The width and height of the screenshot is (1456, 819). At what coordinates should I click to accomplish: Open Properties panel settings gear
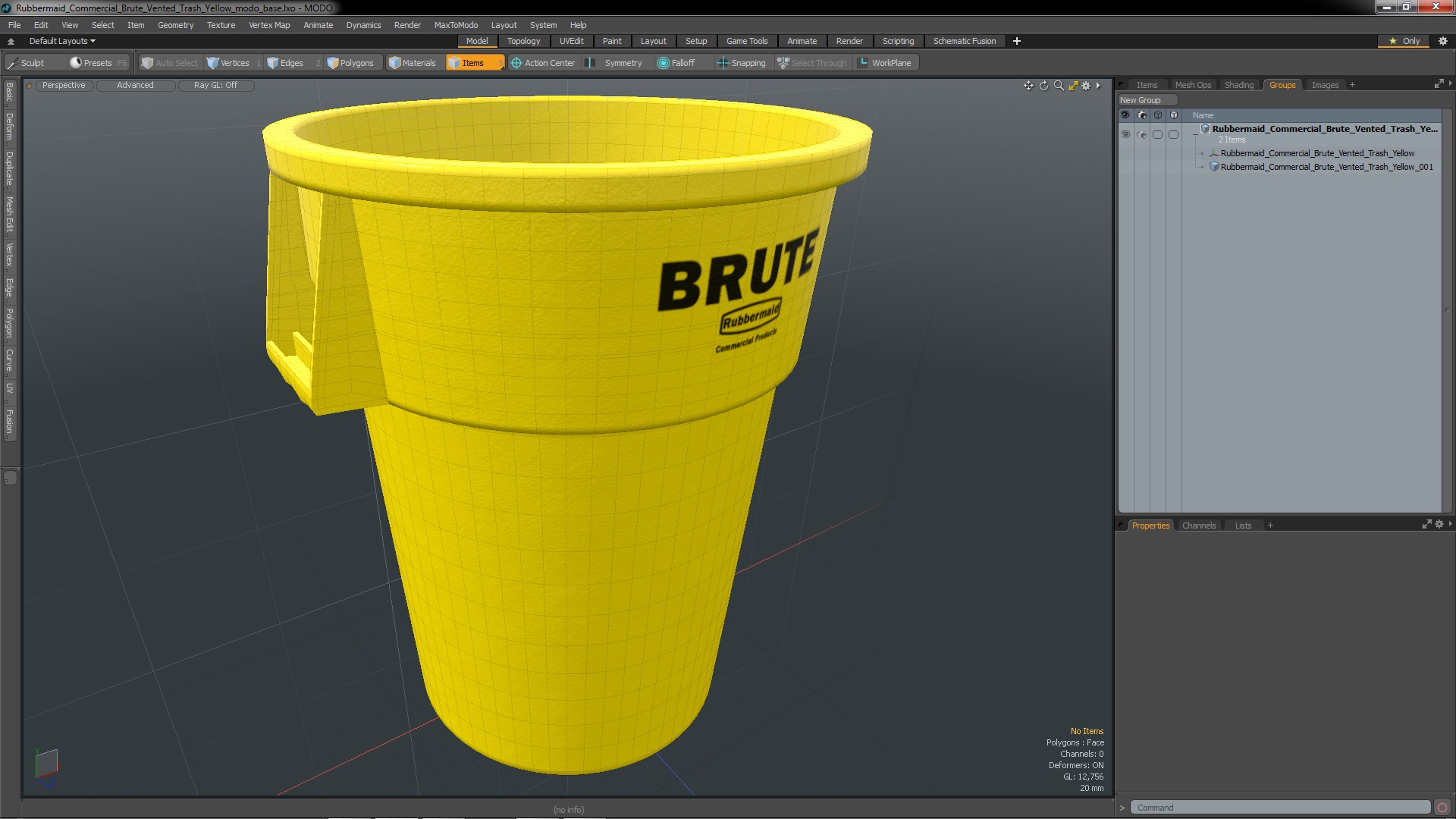1439,524
